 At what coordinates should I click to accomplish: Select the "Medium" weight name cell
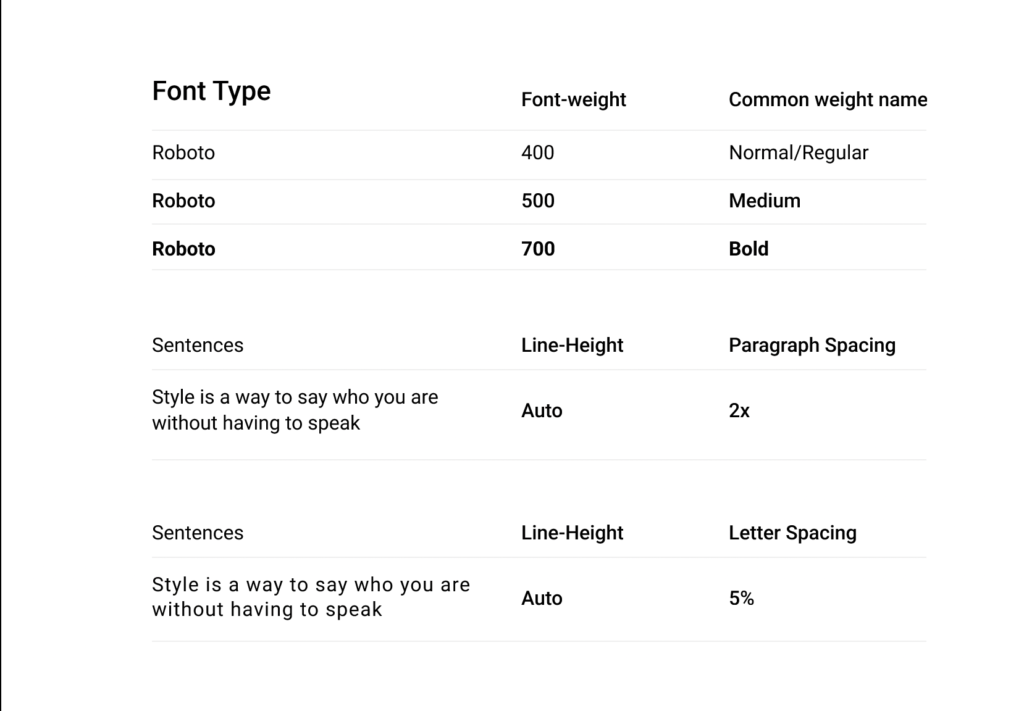coord(764,201)
